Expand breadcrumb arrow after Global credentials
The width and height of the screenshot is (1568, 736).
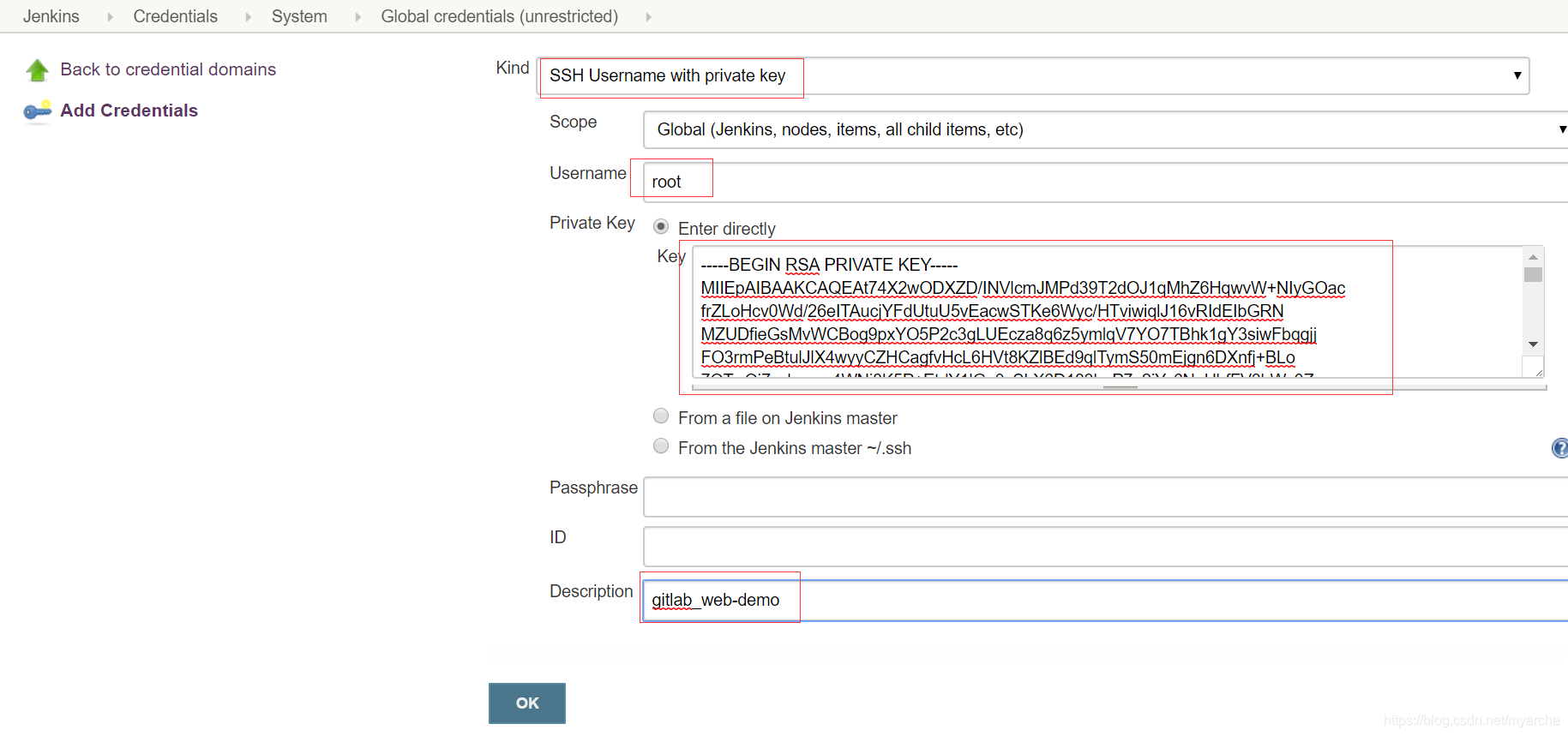(648, 17)
